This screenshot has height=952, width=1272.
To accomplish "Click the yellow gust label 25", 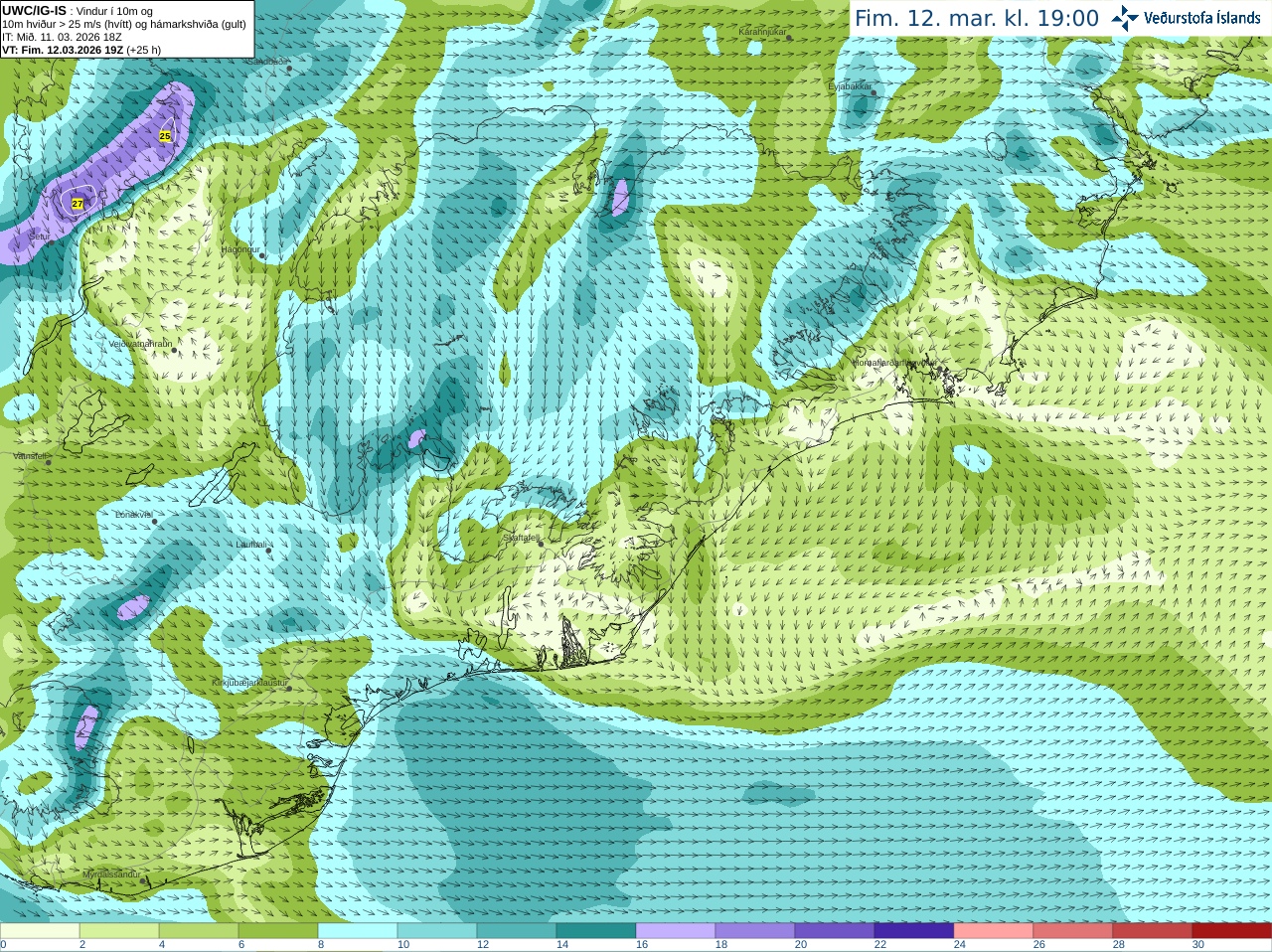I will coord(165,135).
